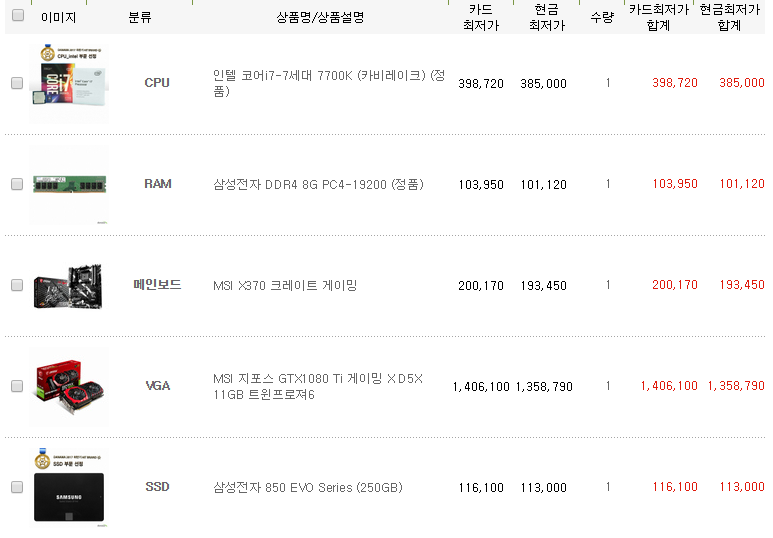Click the 삼성전자 850 EVO Series product name

(307, 487)
